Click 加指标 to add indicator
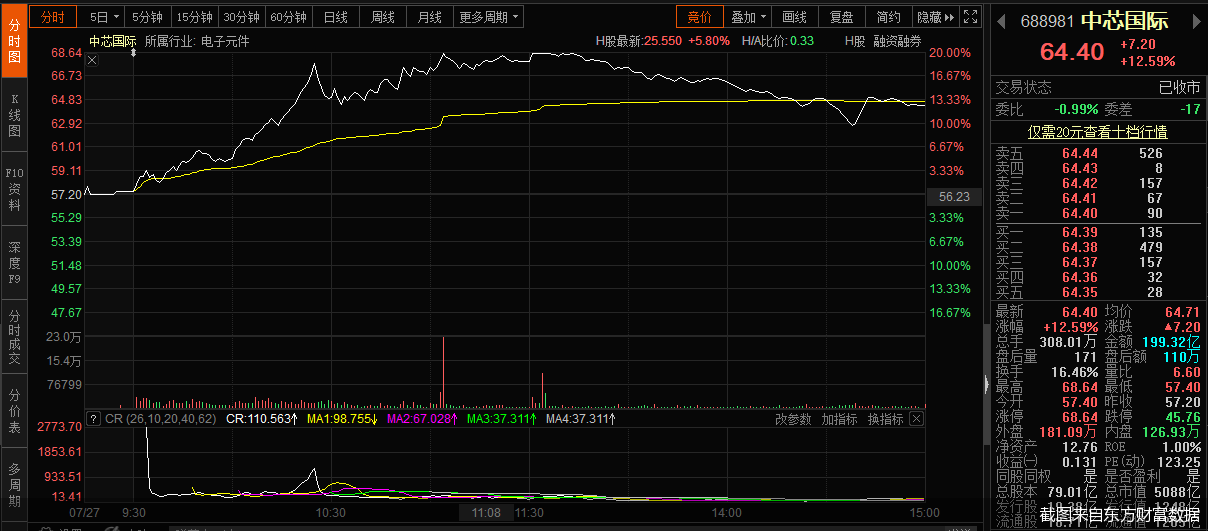1208x531 pixels. pos(840,419)
